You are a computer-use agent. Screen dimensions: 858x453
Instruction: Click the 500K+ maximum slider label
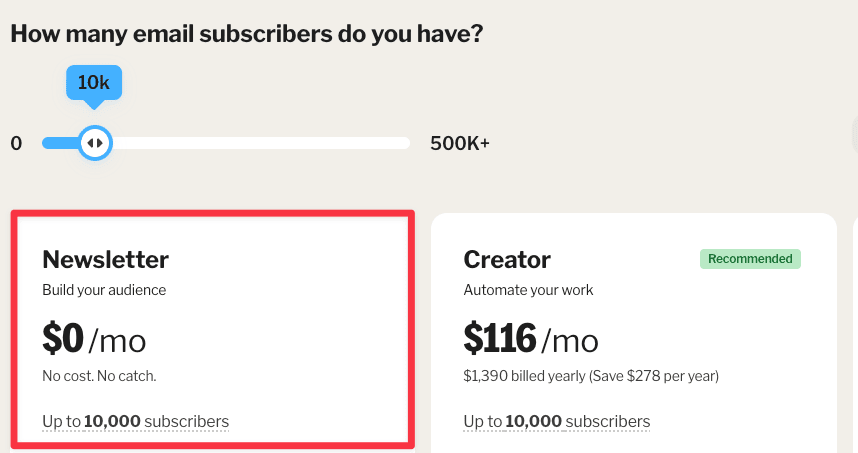(x=460, y=143)
